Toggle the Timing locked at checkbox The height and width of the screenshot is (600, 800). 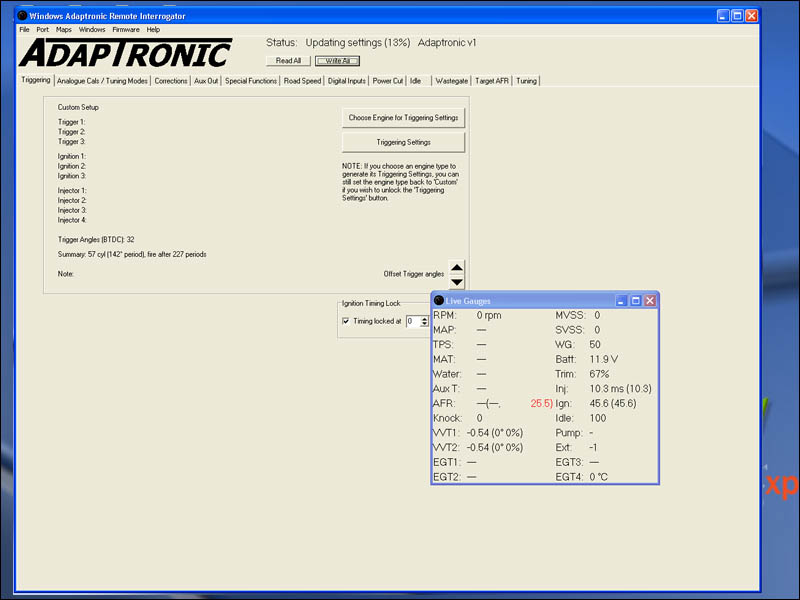tap(346, 321)
